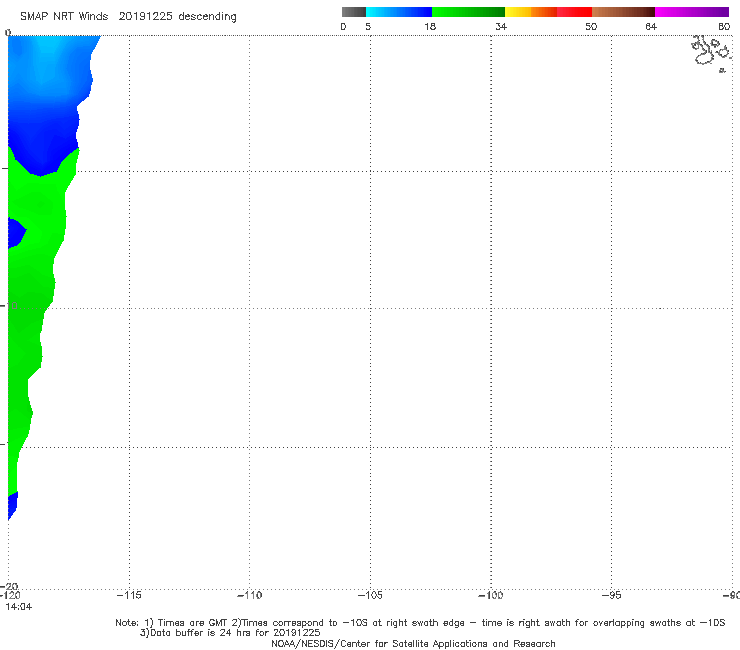Click the brown 50-64 color bar segment
The height and width of the screenshot is (650, 740).
click(623, 12)
